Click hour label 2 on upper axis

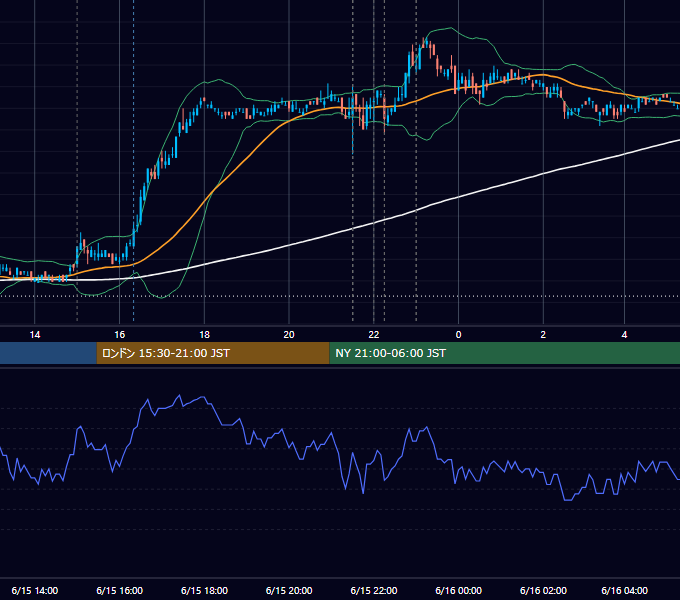(x=543, y=335)
